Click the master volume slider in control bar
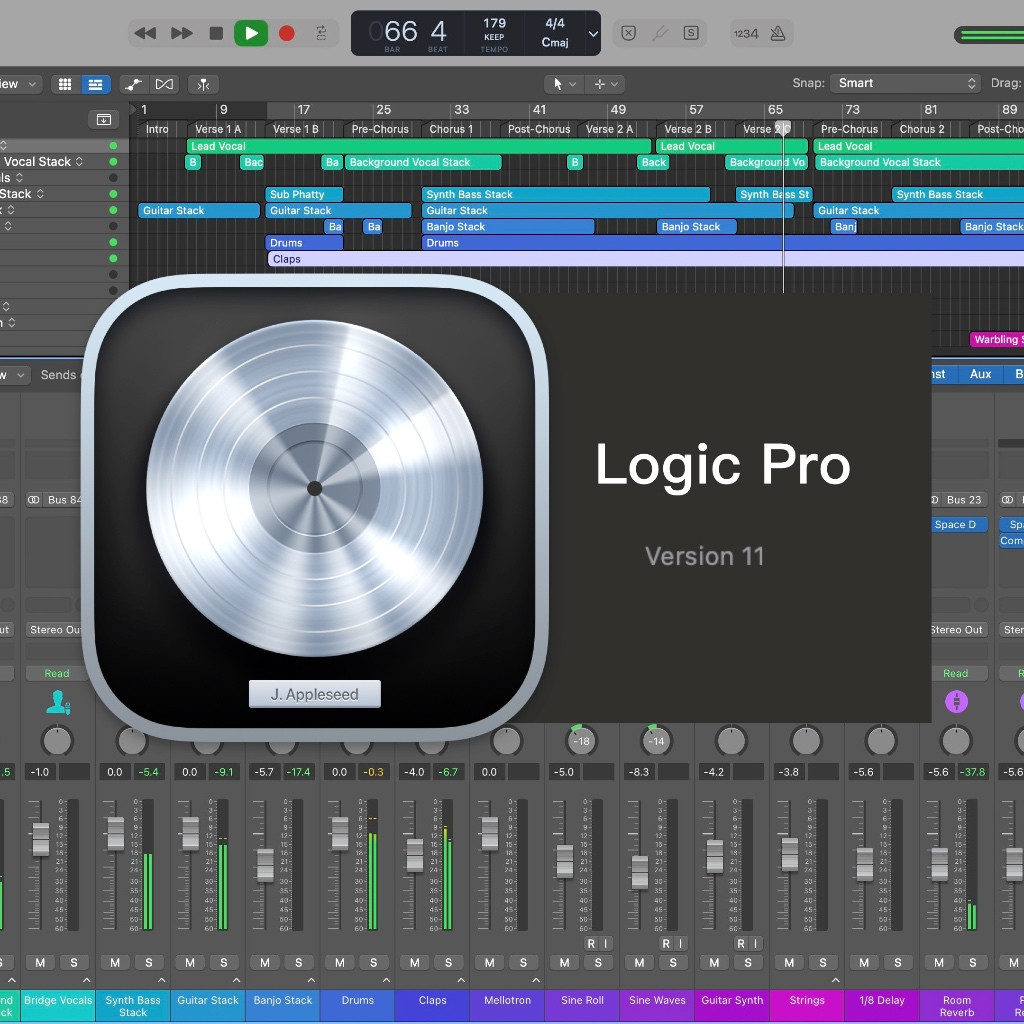The height and width of the screenshot is (1024, 1024). (x=989, y=35)
